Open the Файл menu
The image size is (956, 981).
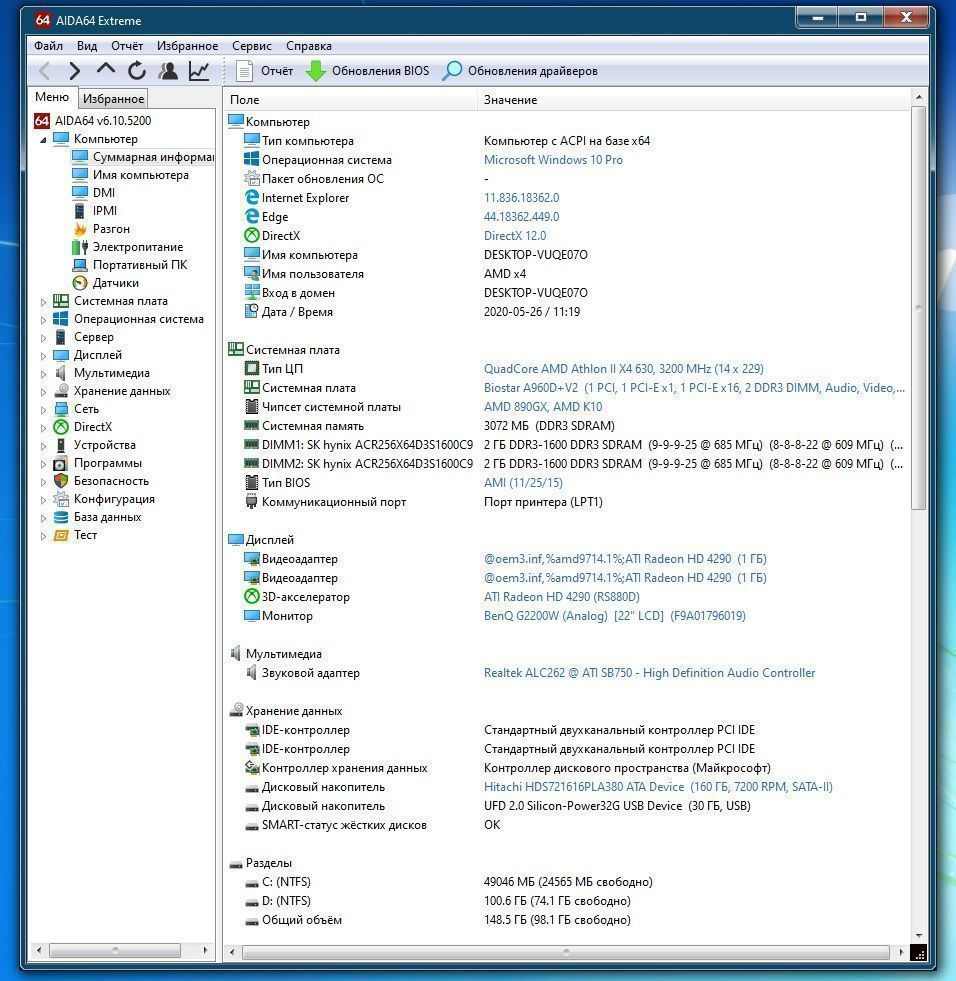tap(48, 46)
